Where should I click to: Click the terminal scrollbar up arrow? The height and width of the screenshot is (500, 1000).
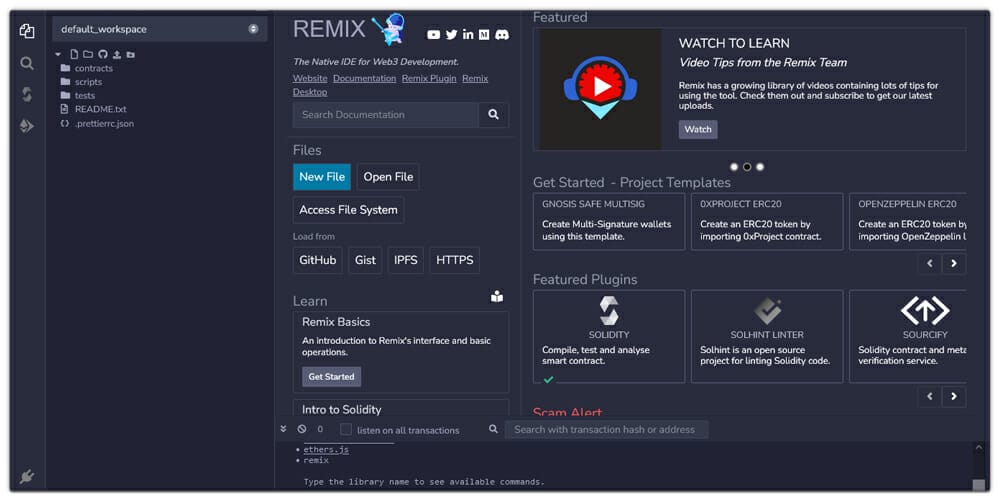979,448
